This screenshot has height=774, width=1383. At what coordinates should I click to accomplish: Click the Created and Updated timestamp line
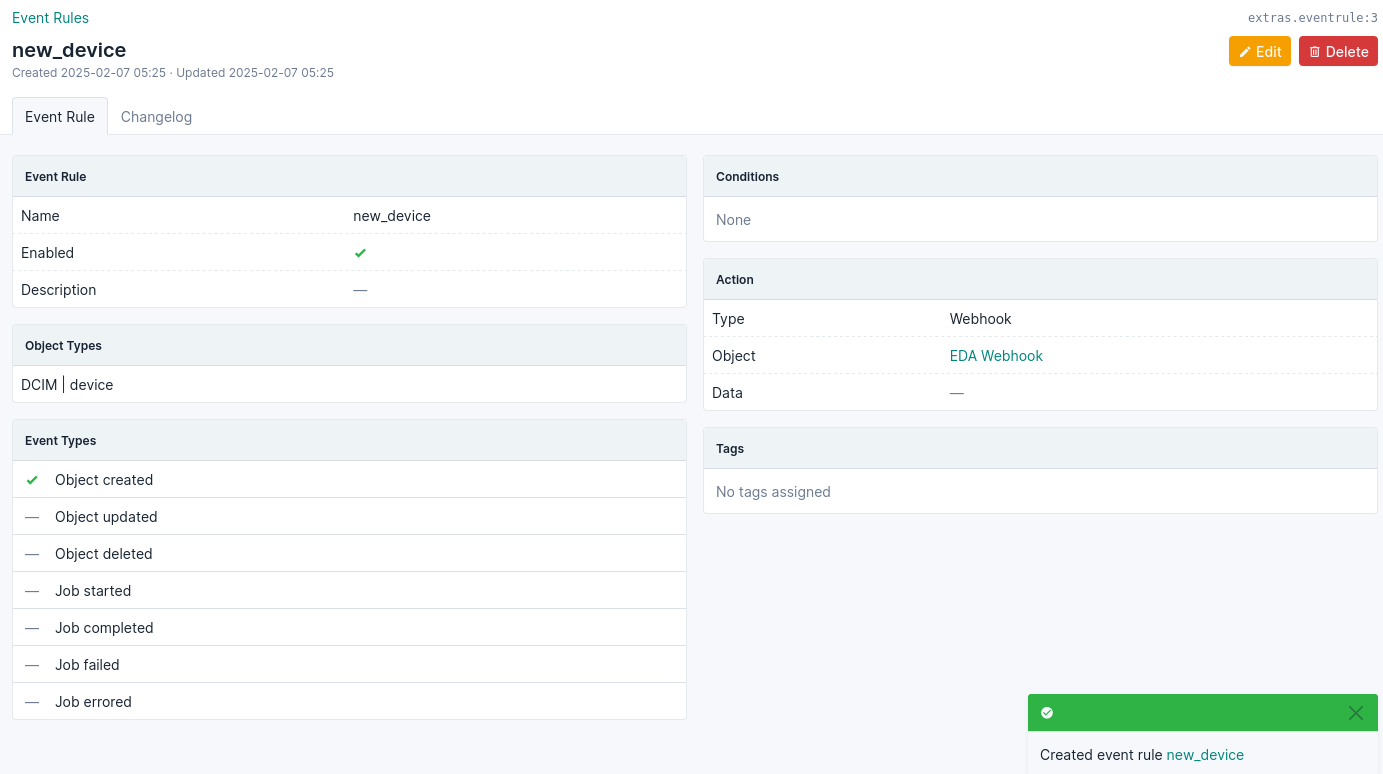click(x=173, y=73)
